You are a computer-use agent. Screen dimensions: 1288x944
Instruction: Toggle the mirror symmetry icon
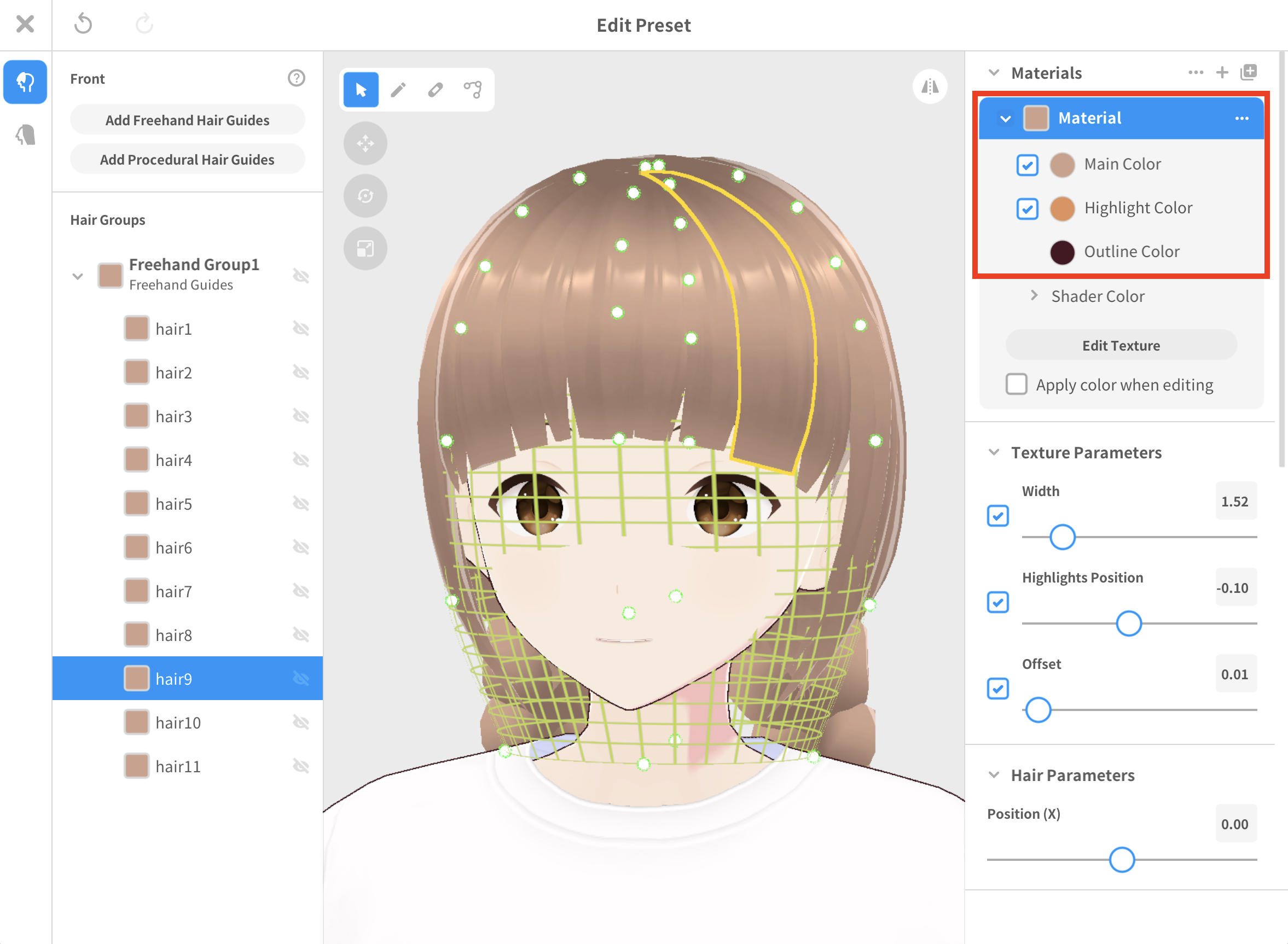pyautogui.click(x=930, y=87)
